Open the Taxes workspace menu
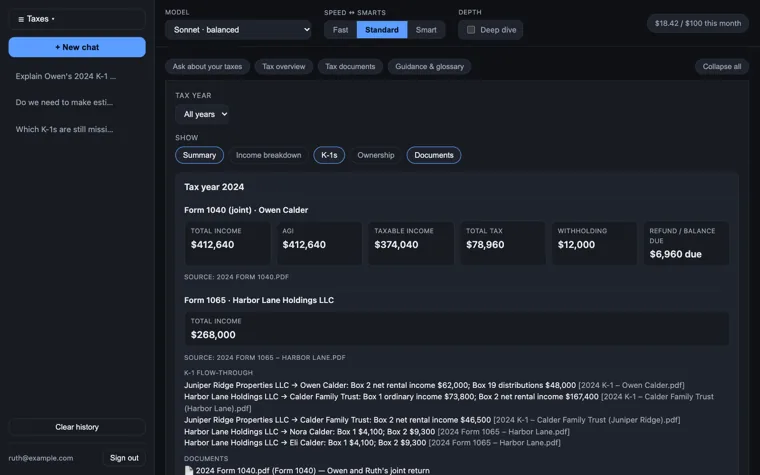Viewport: 760px width, 475px height. [77, 19]
